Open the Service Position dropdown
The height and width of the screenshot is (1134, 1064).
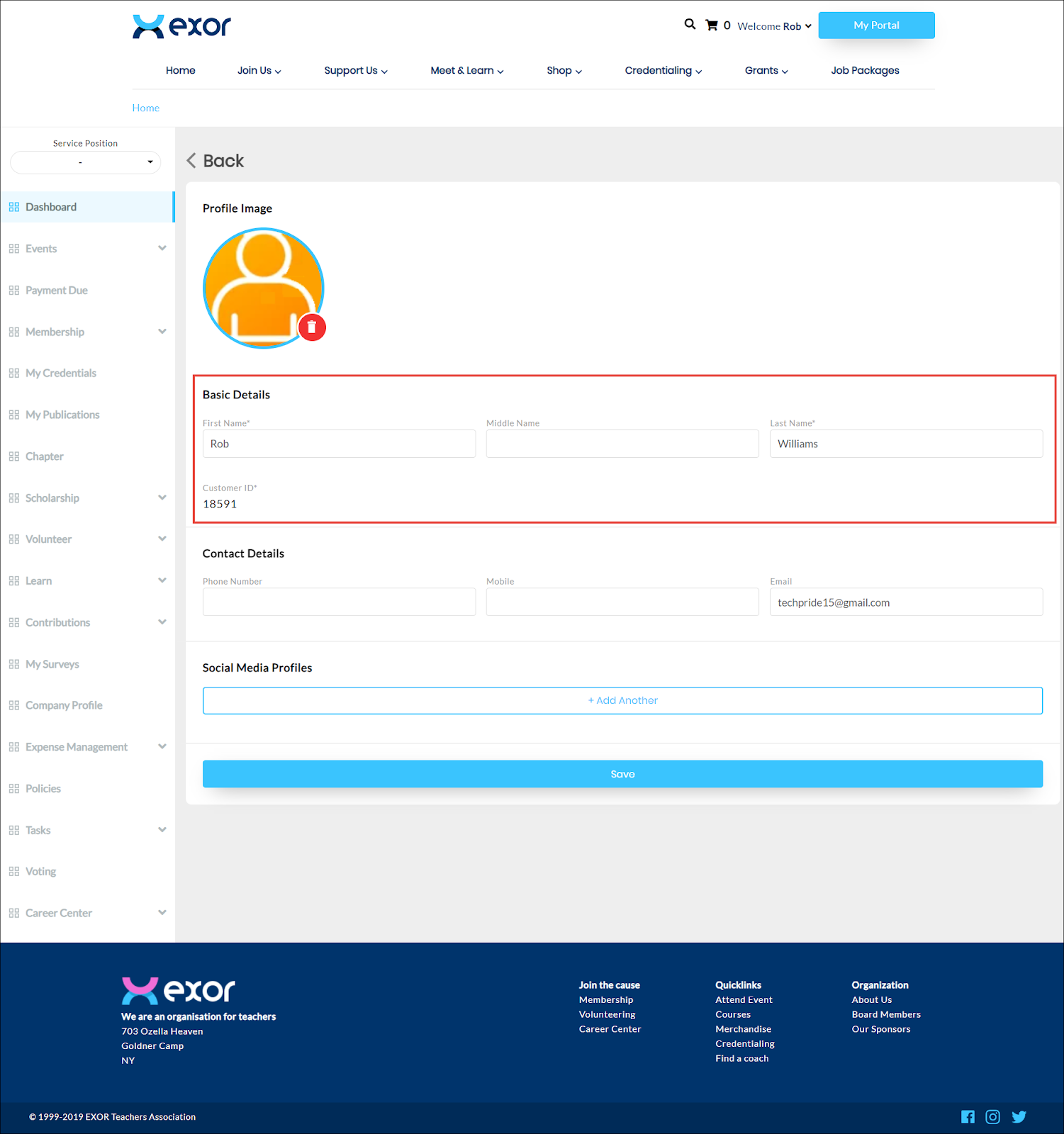point(85,162)
